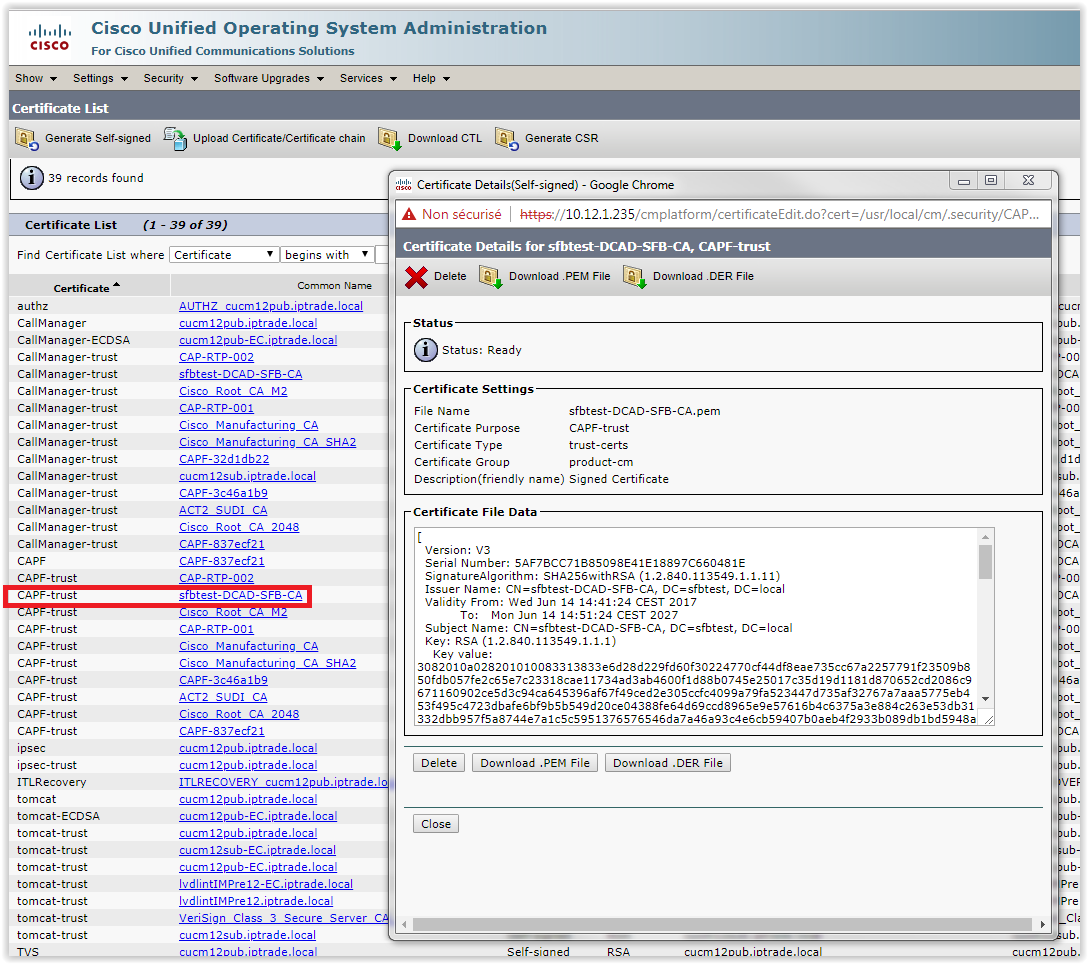Open the Cisco_Root_CA_M2 link under CallManager-trust
This screenshot has height=964, width=1088.
[x=233, y=391]
